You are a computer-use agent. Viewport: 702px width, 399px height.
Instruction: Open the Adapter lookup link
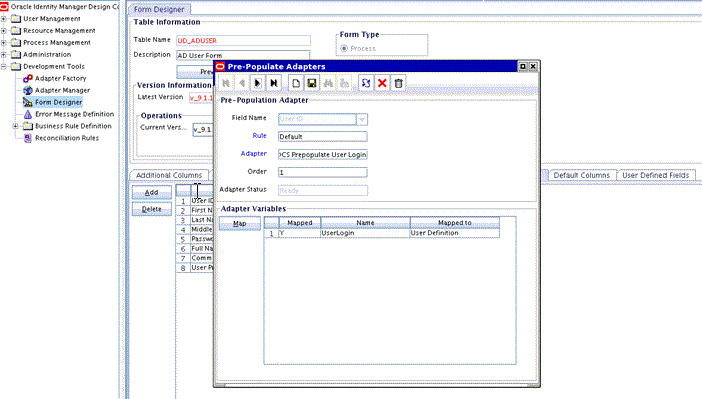pos(253,154)
